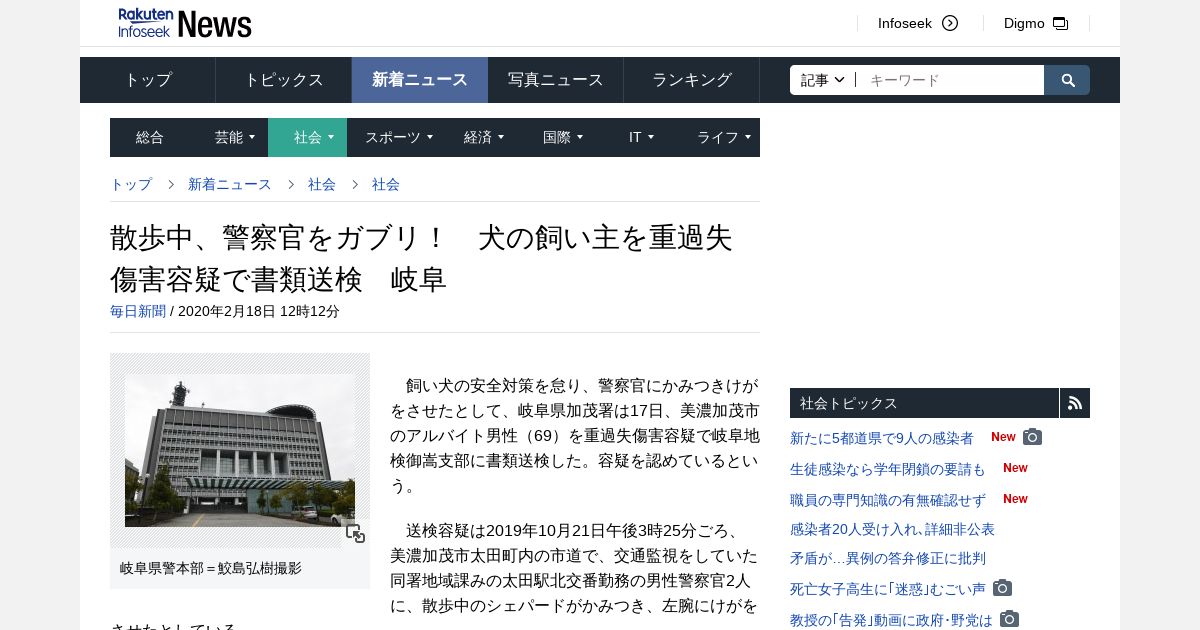This screenshot has height=630, width=1200.
Task: Switch to the トピックス tab
Action: point(284,80)
